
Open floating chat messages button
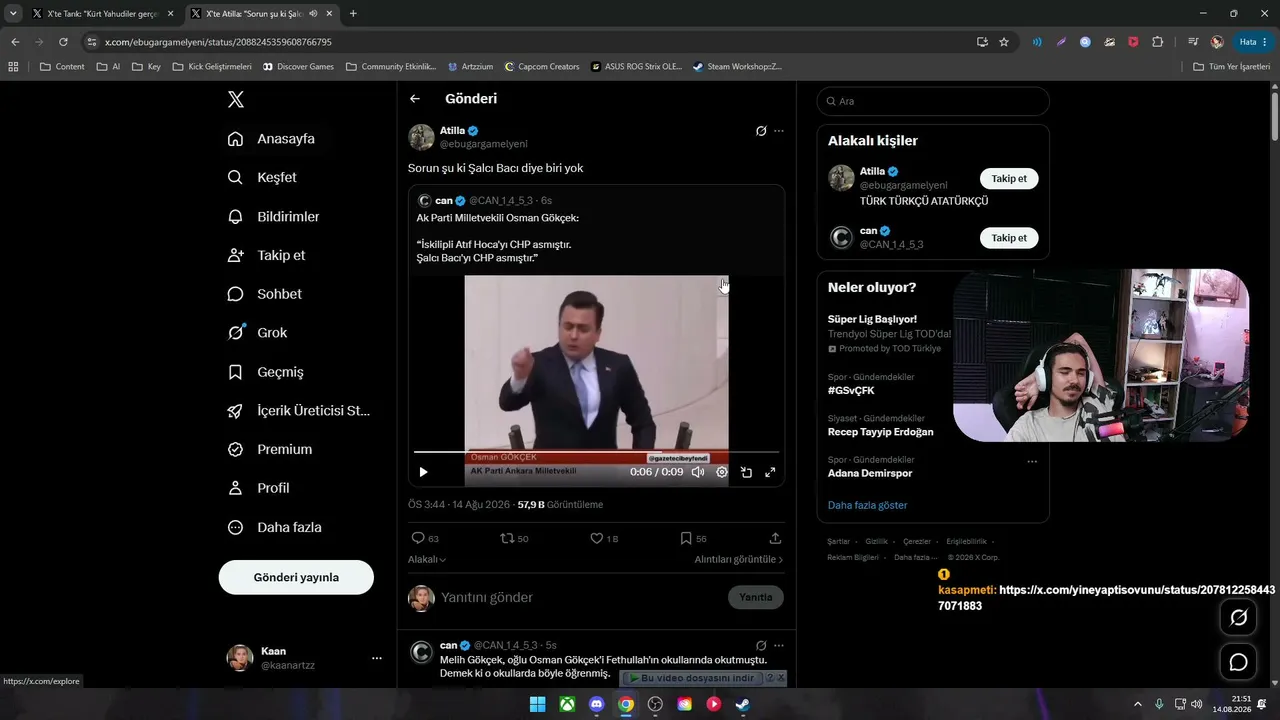click(x=1238, y=662)
